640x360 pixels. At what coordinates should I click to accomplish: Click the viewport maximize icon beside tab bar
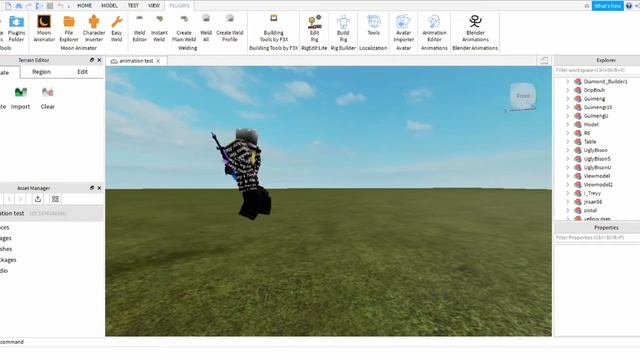point(544,61)
